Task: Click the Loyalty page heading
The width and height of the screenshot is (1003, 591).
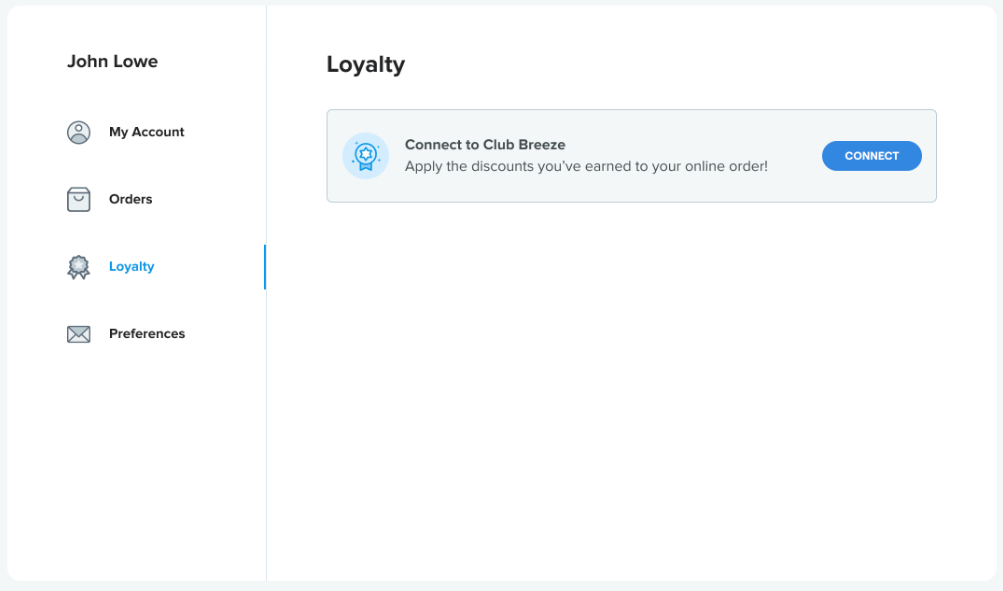Action: pyautogui.click(x=366, y=65)
